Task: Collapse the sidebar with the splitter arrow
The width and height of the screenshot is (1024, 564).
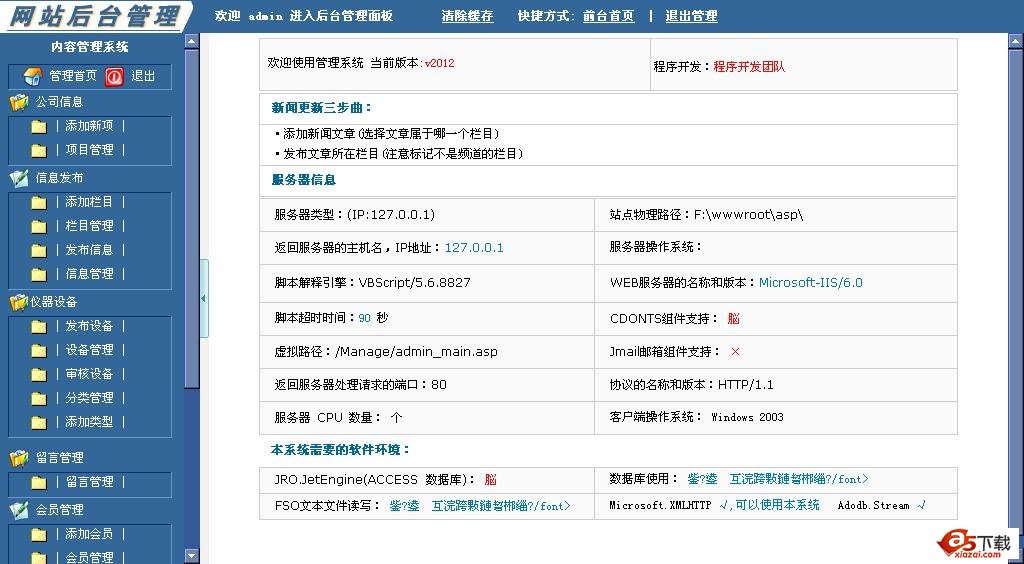Action: point(204,298)
